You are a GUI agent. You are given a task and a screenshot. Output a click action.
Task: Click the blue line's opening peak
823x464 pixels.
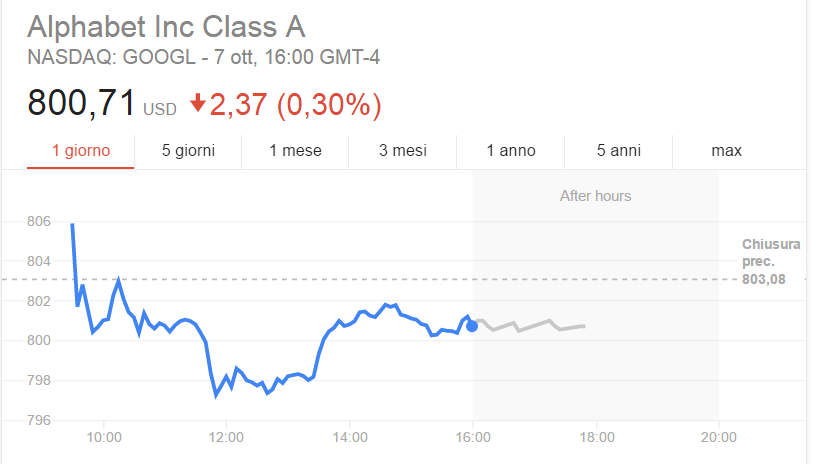(72, 225)
